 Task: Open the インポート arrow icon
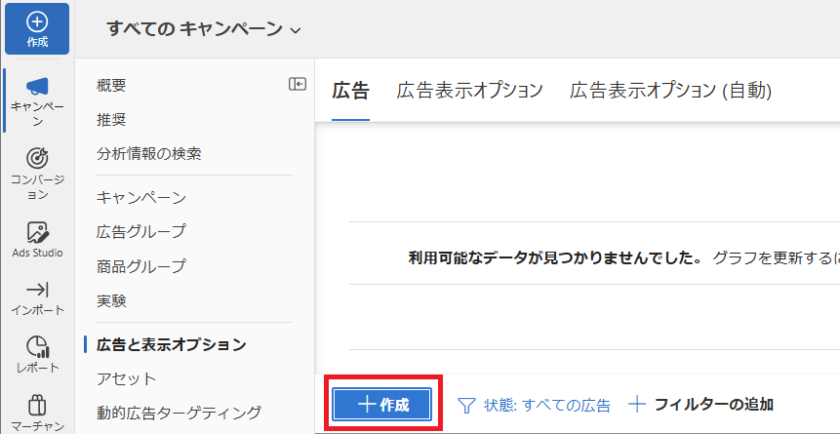(37, 290)
